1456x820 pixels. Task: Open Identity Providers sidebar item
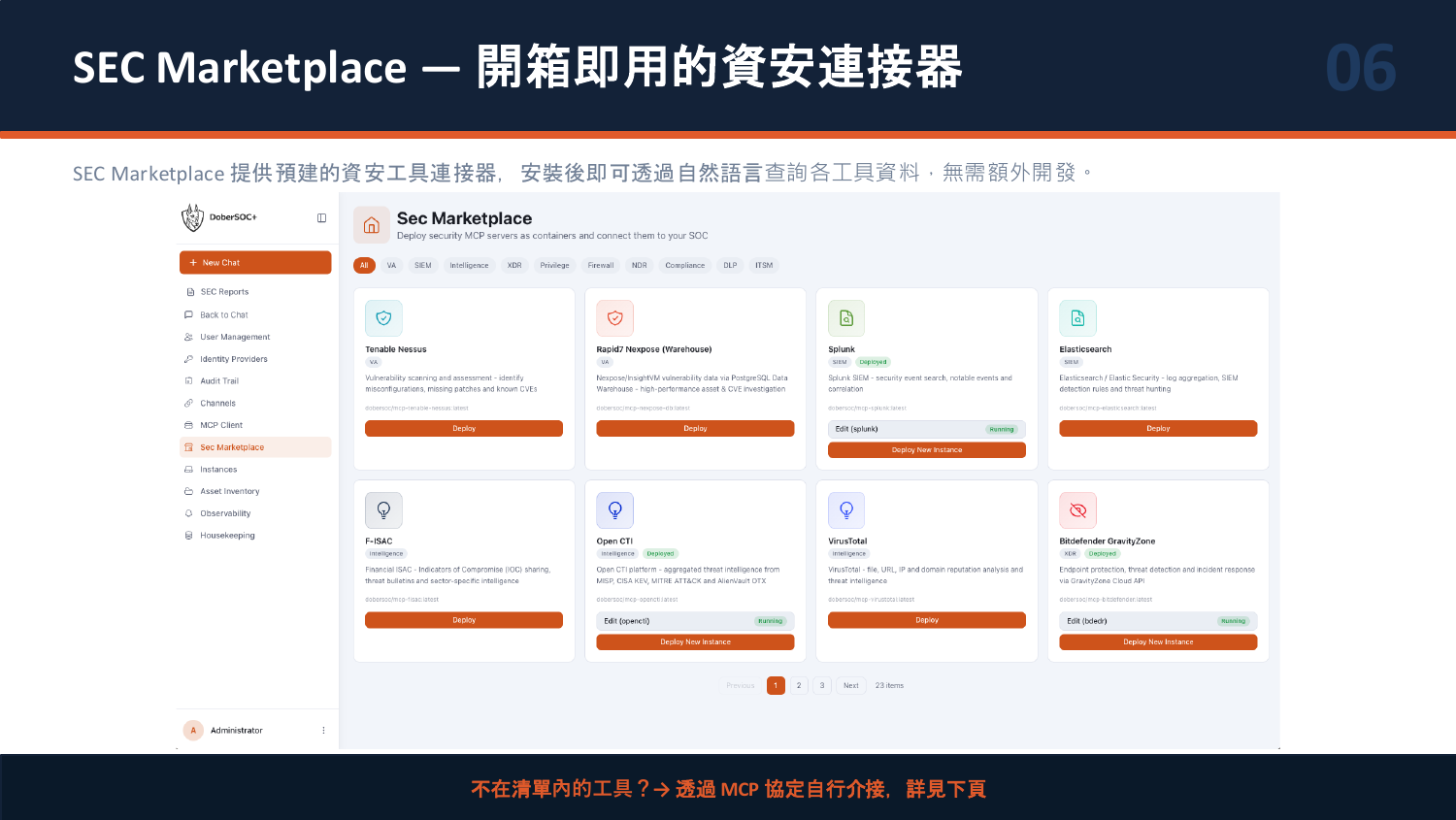pyautogui.click(x=255, y=359)
